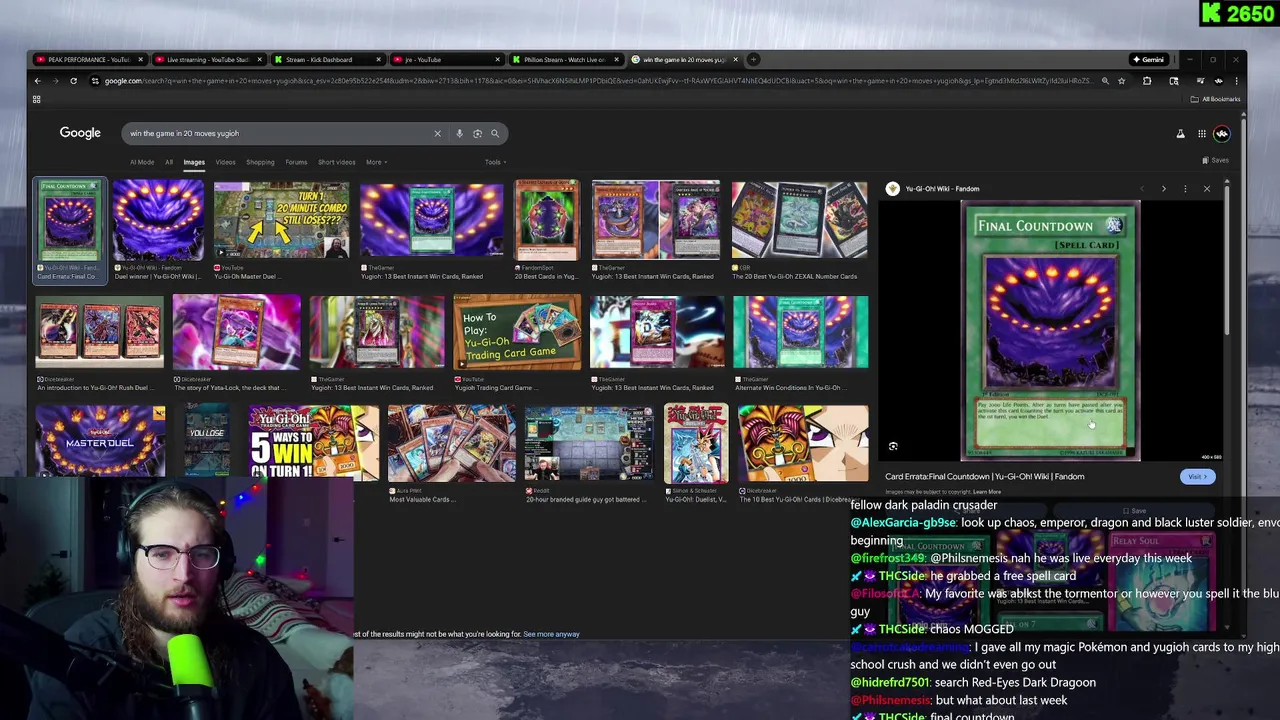Open the apps grid in bookmarks bar
The height and width of the screenshot is (720, 1280).
tap(37, 99)
